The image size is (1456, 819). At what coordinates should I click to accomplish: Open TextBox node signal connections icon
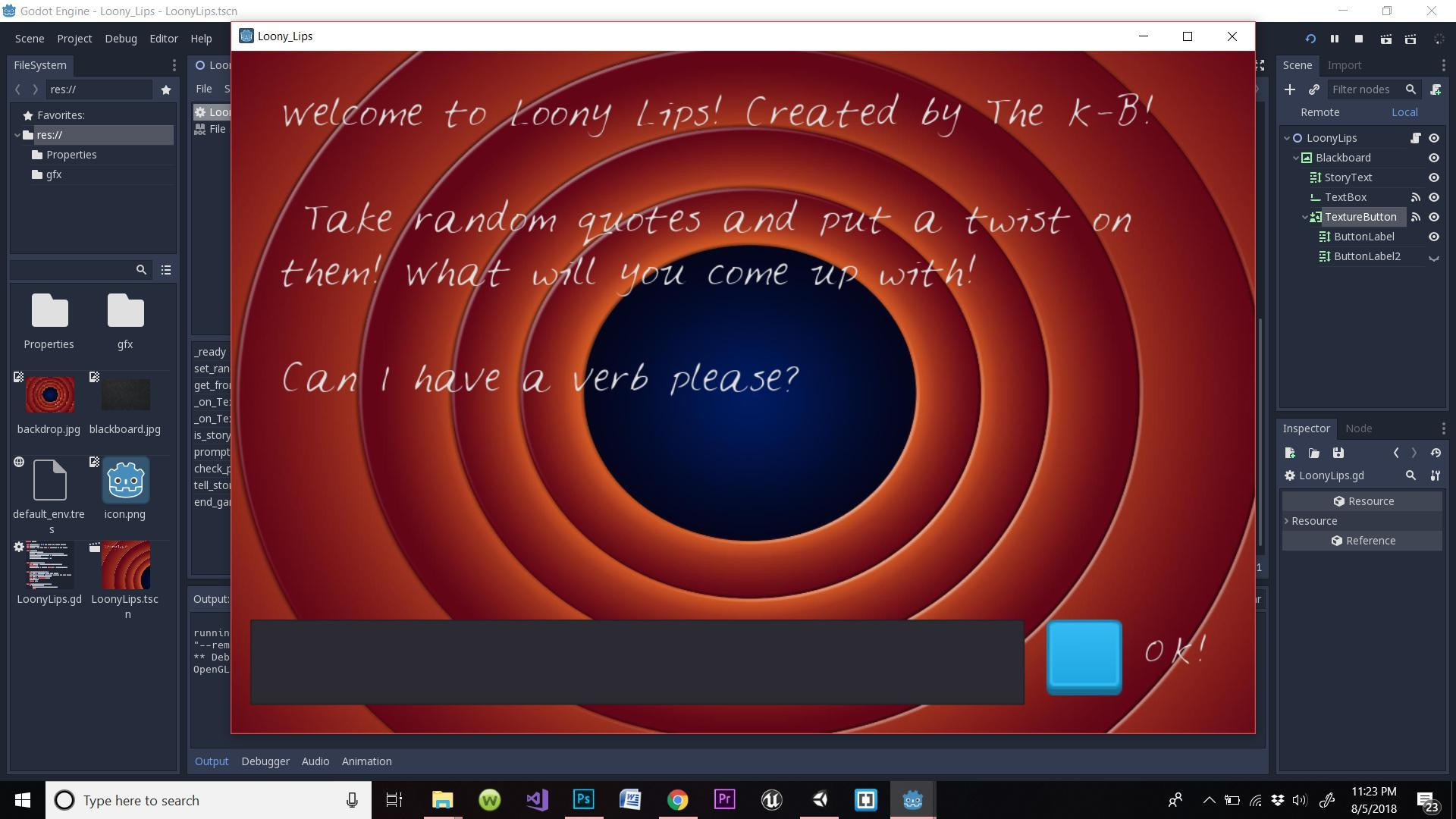(x=1415, y=197)
